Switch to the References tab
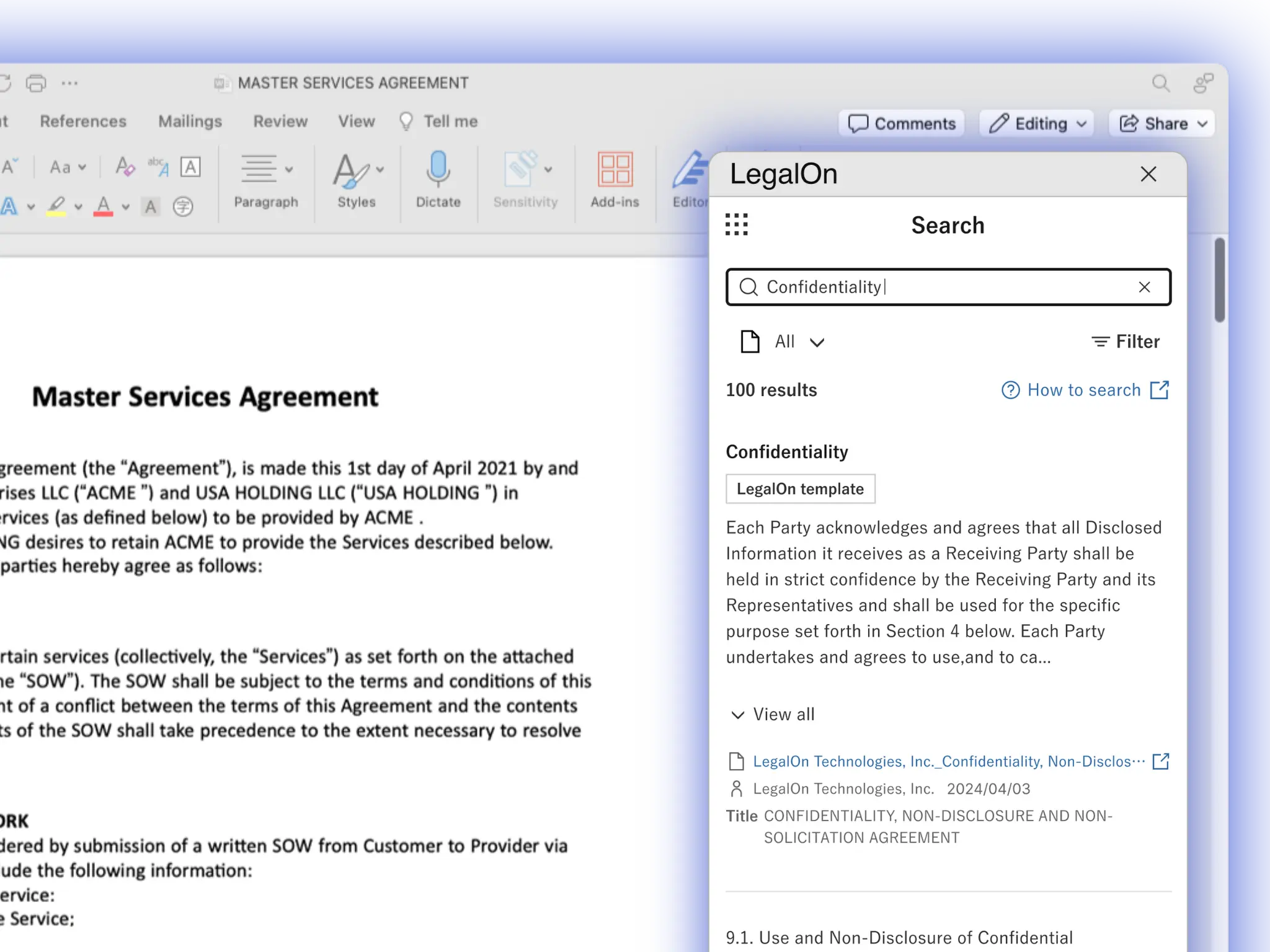This screenshot has height=952, width=1270. pyautogui.click(x=83, y=121)
